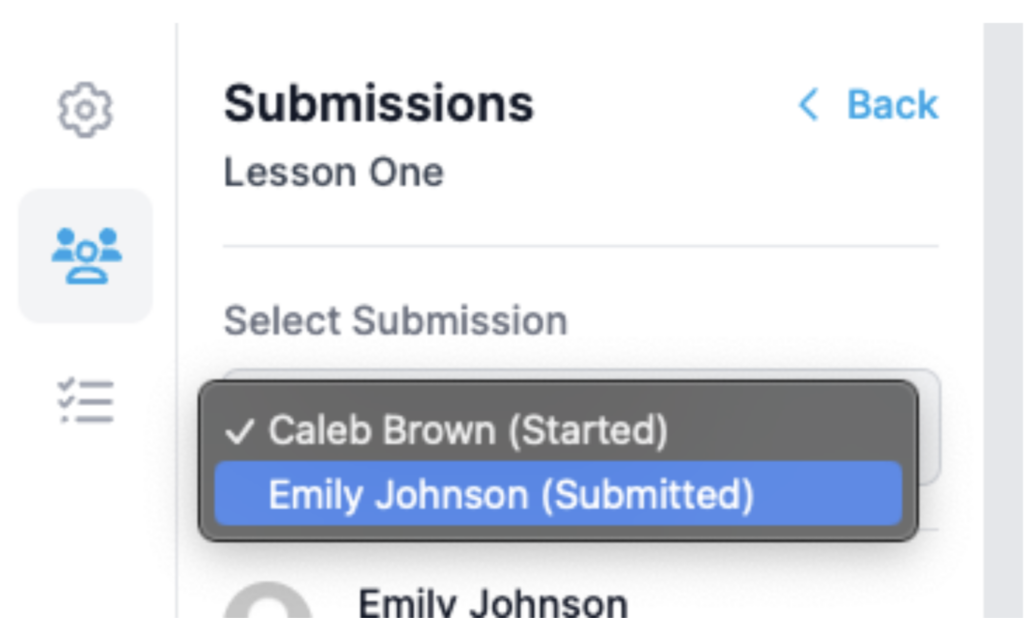Click the Select Submission label
The width and height of the screenshot is (1024, 618).
[x=395, y=321]
